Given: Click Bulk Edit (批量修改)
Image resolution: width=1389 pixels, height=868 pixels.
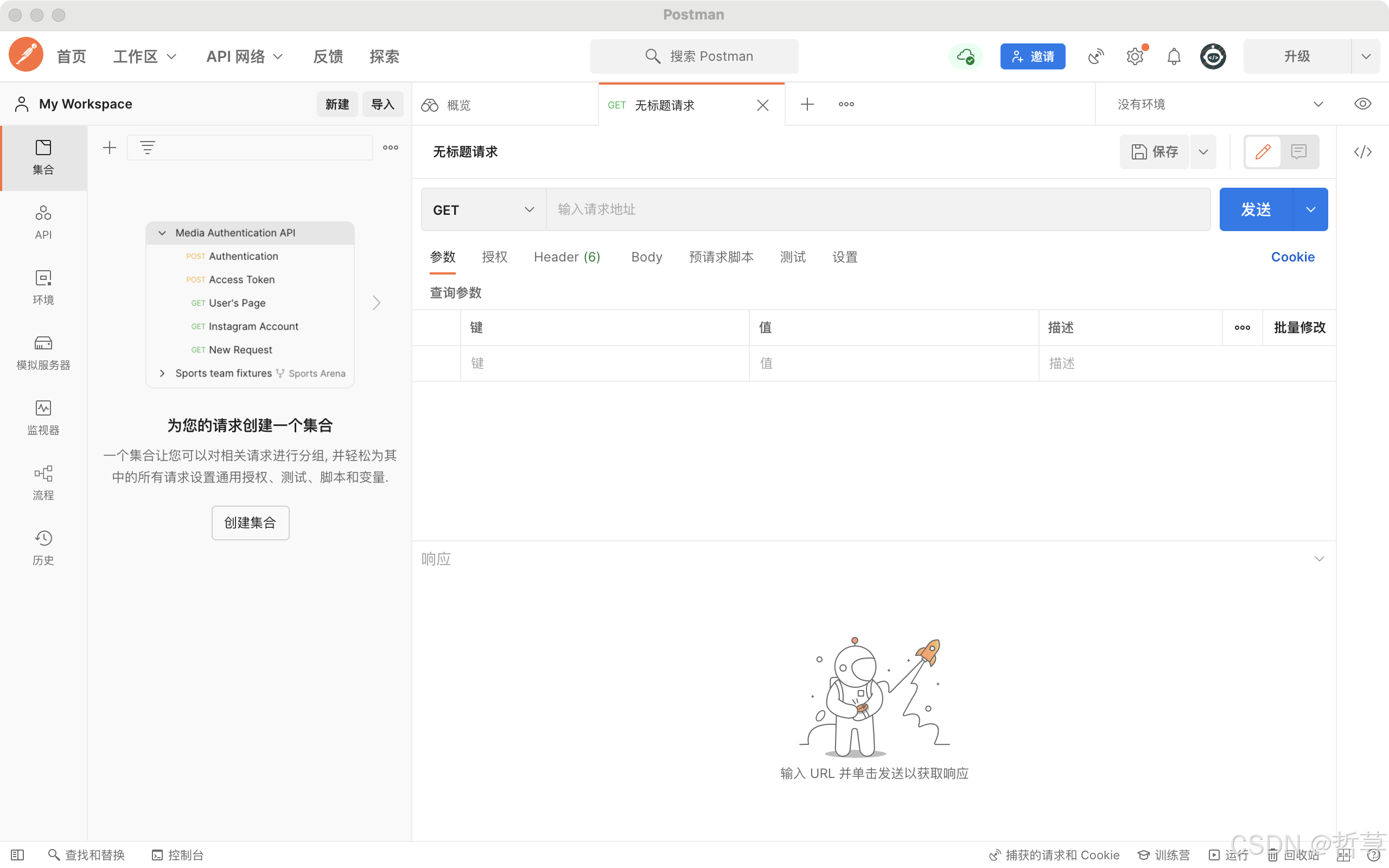Looking at the screenshot, I should pos(1299,327).
